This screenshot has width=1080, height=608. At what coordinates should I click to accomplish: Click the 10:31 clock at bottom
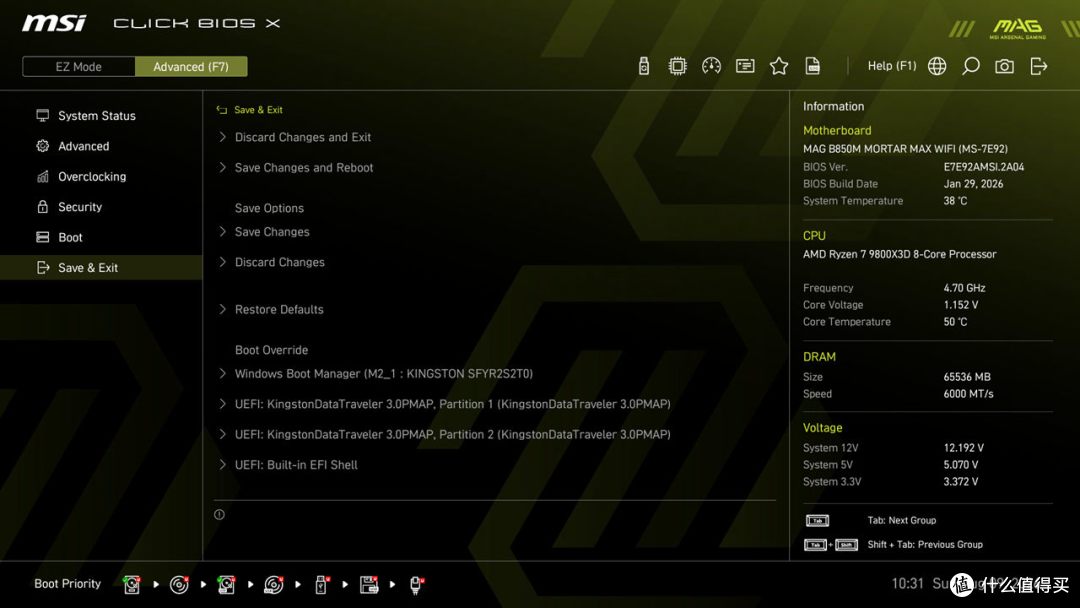(x=907, y=584)
